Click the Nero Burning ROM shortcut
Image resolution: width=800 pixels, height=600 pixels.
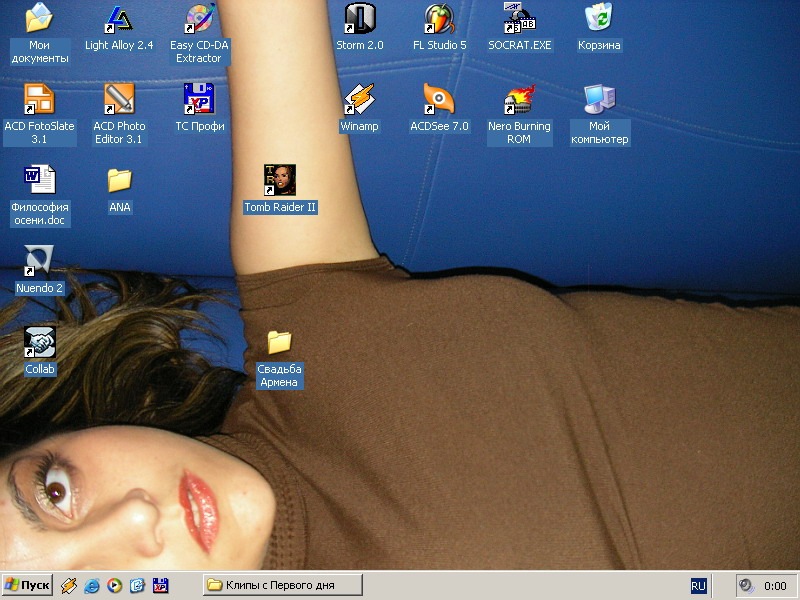tap(519, 100)
